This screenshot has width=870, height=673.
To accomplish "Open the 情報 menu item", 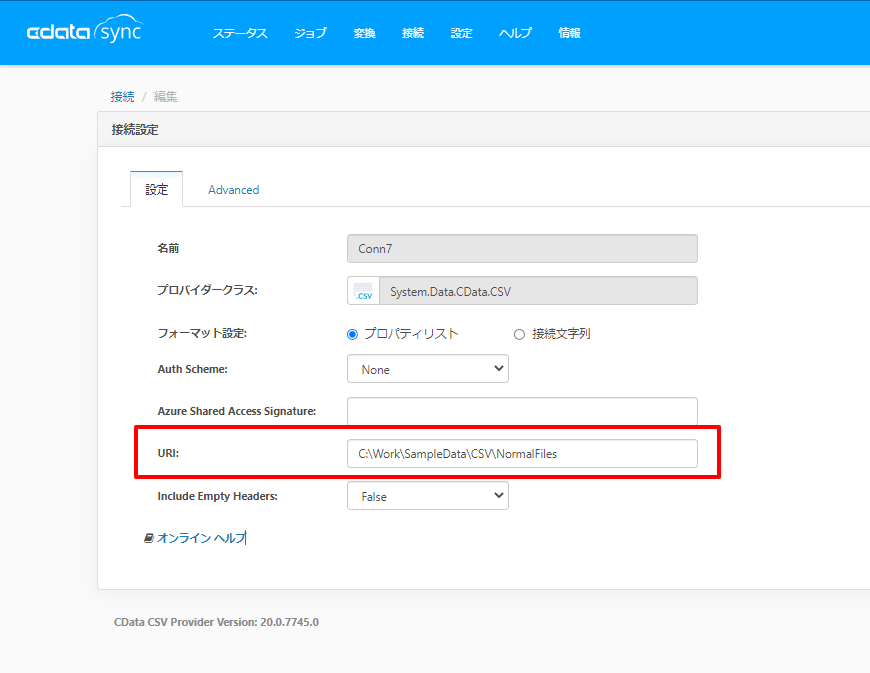I will tap(569, 33).
